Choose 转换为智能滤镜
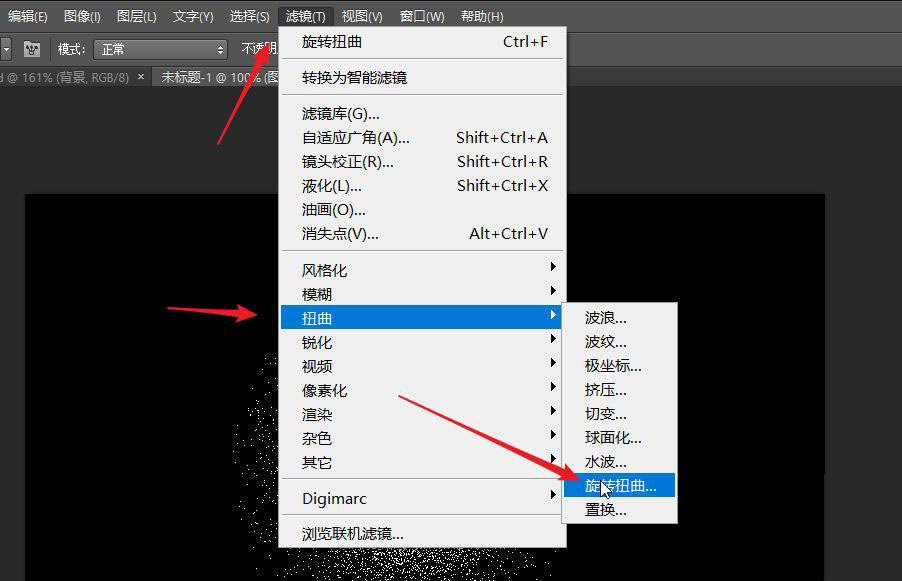Image resolution: width=902 pixels, height=581 pixels. click(422, 78)
